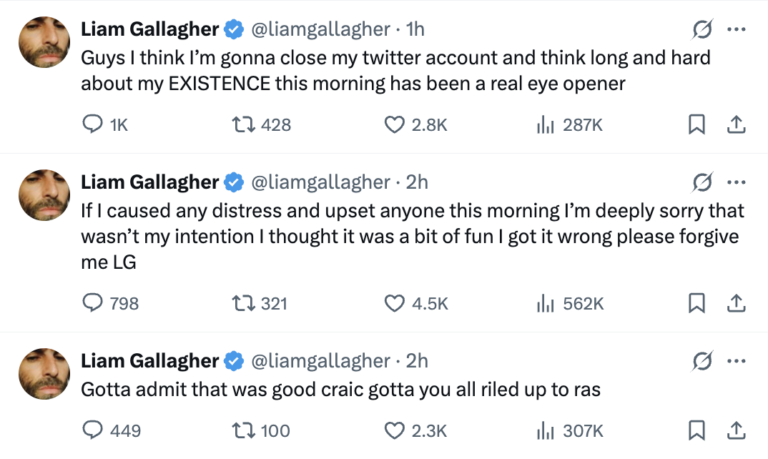
Task: Reply to the 'deeply sorry' apology tweet
Action: (x=92, y=302)
